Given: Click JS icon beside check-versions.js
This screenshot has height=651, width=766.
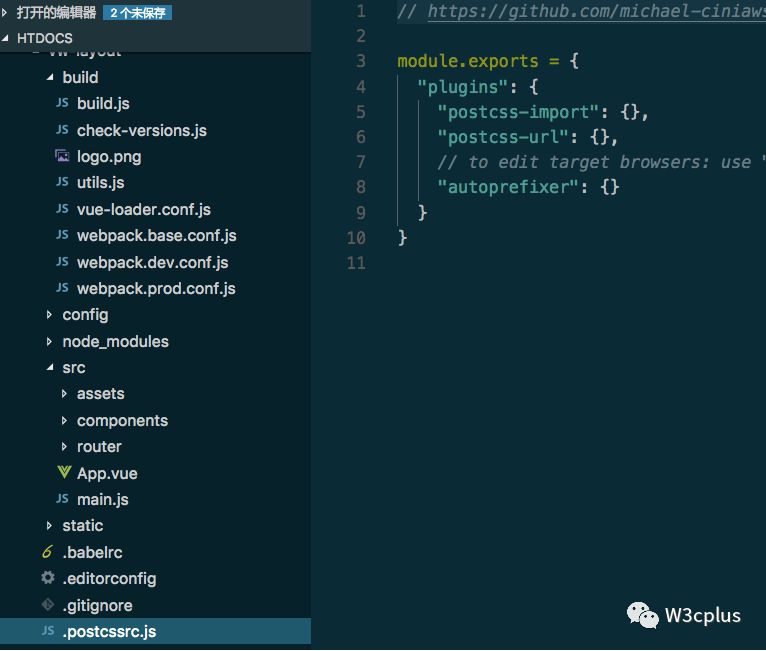Looking at the screenshot, I should (x=62, y=130).
